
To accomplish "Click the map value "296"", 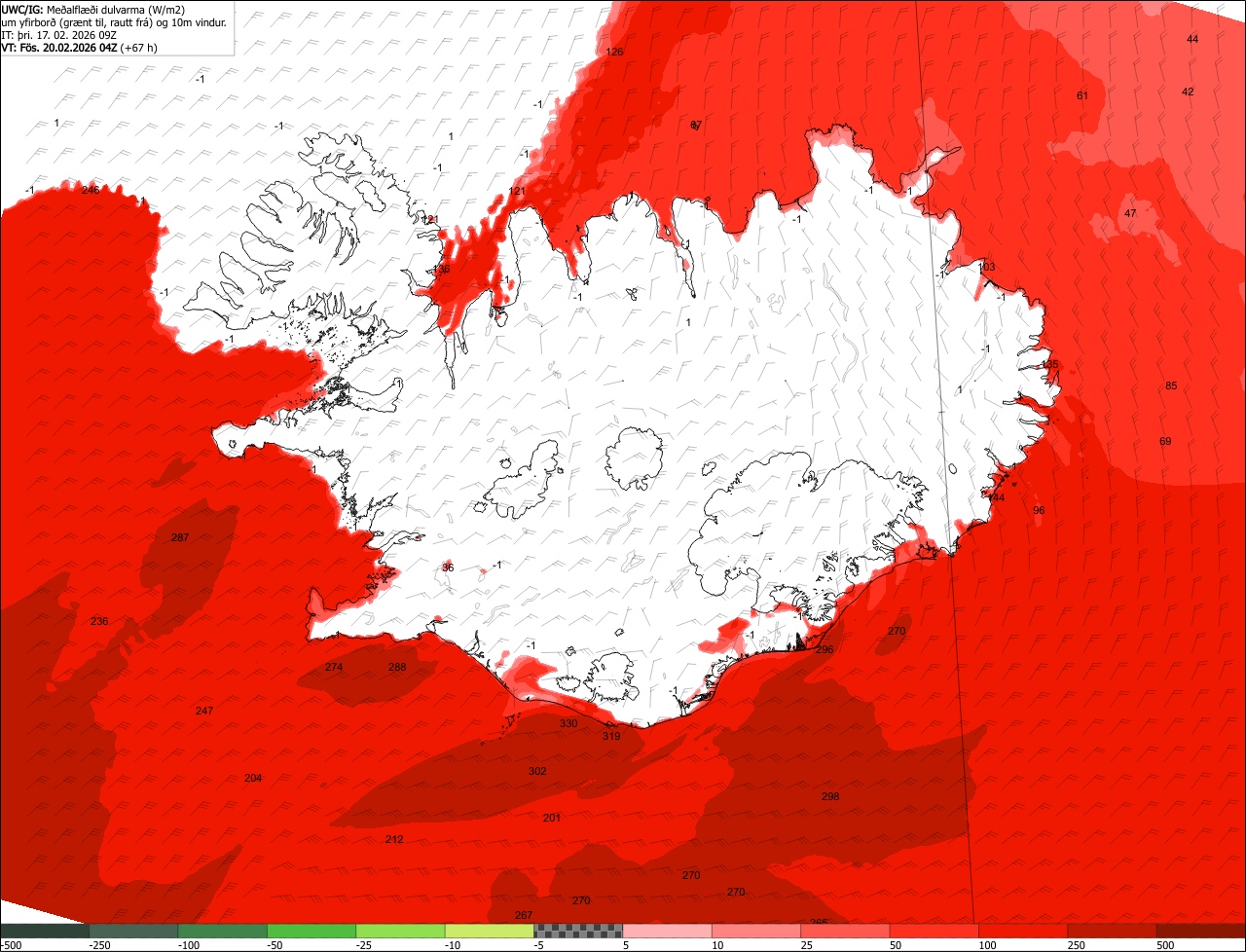I will [825, 650].
